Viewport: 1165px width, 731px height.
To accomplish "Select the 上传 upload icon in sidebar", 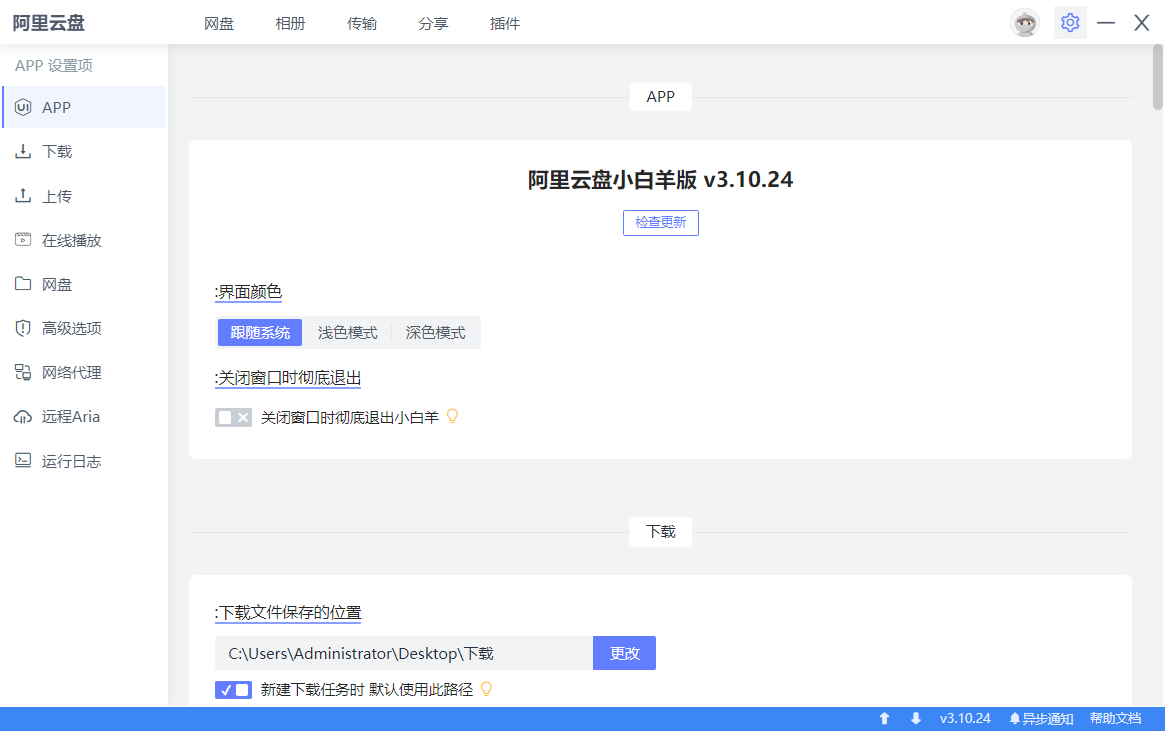I will tap(23, 196).
